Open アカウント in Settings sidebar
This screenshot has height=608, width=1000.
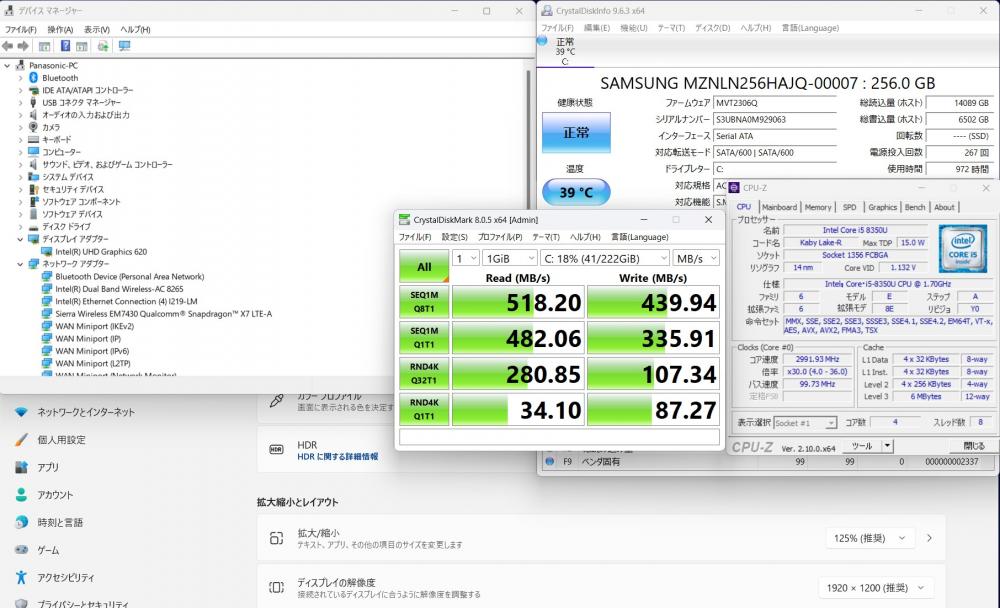click(43, 494)
